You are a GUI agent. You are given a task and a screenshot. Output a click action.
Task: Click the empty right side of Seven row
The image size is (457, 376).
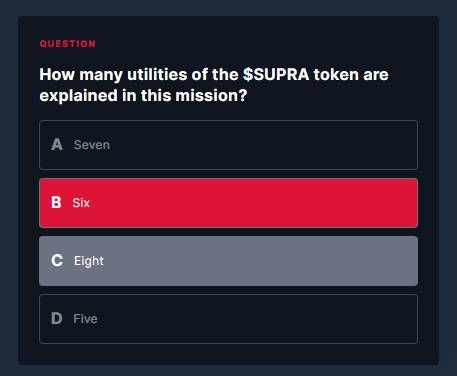pos(267,145)
